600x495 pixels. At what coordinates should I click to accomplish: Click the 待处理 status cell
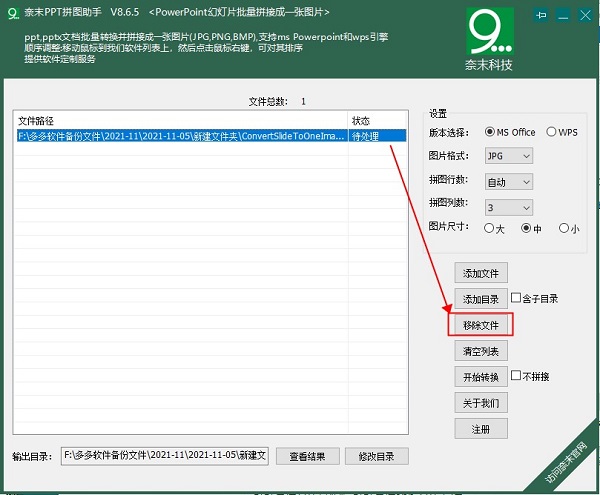tap(377, 136)
